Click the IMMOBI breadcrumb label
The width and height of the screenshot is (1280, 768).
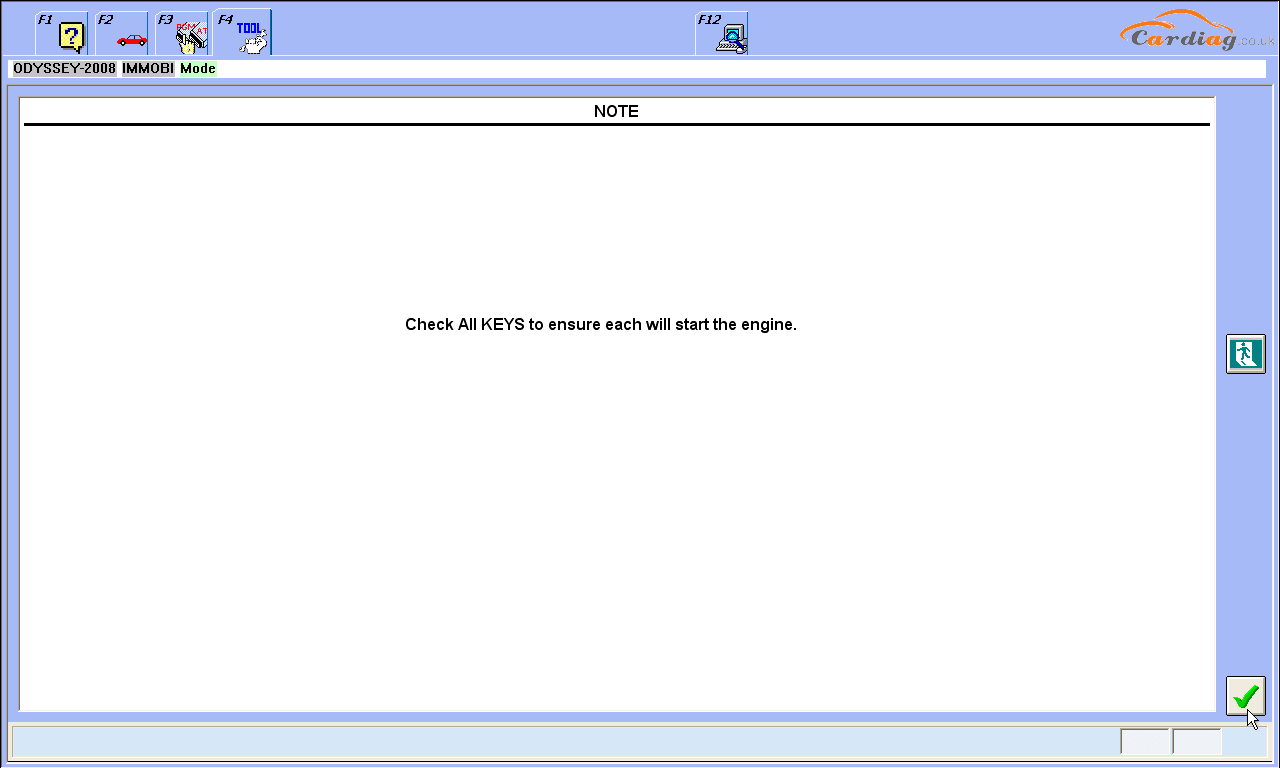[147, 68]
